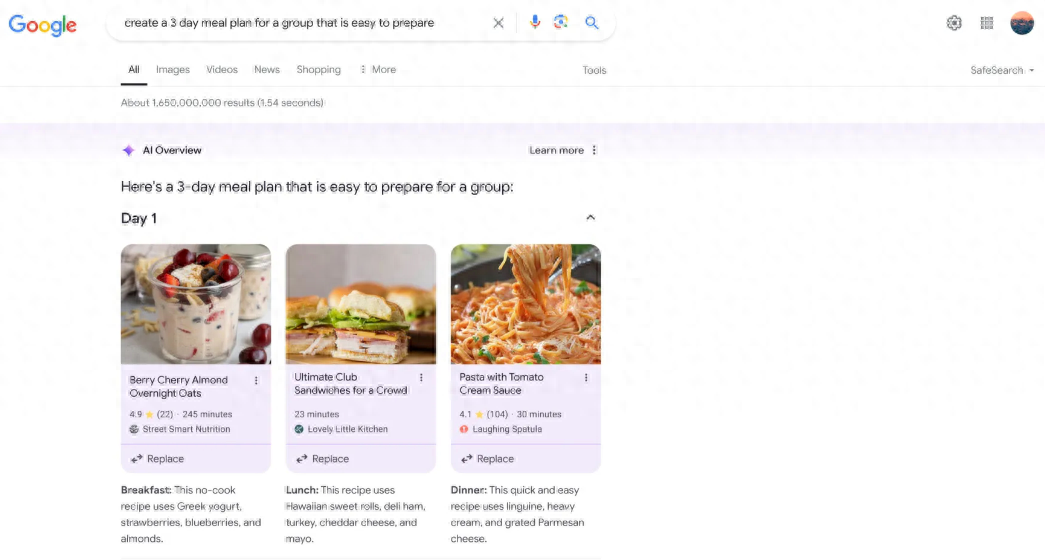
Task: Open the Google apps grid
Action: click(x=987, y=23)
